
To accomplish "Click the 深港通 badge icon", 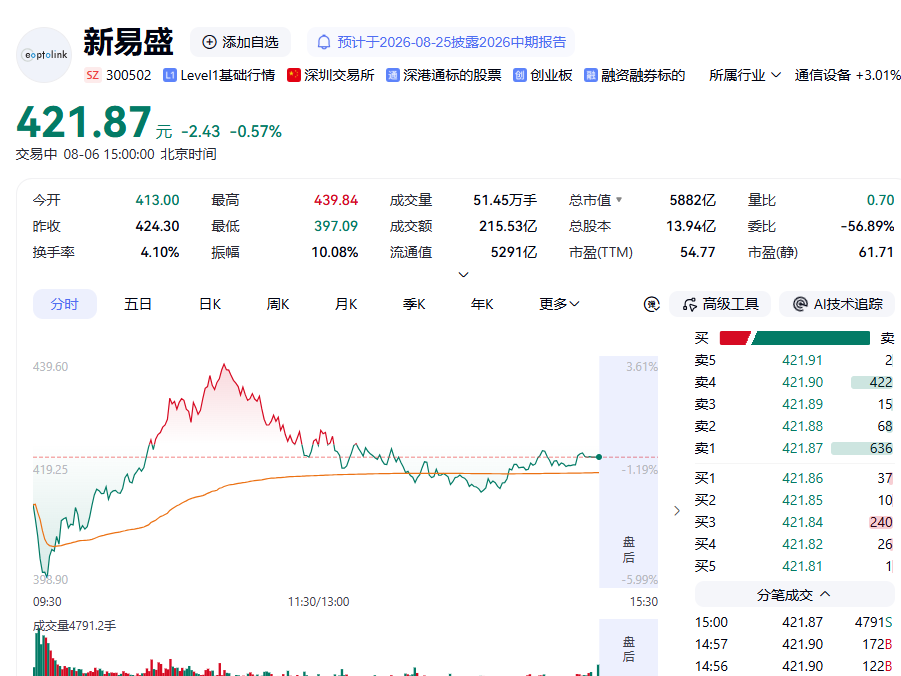I will (392, 75).
